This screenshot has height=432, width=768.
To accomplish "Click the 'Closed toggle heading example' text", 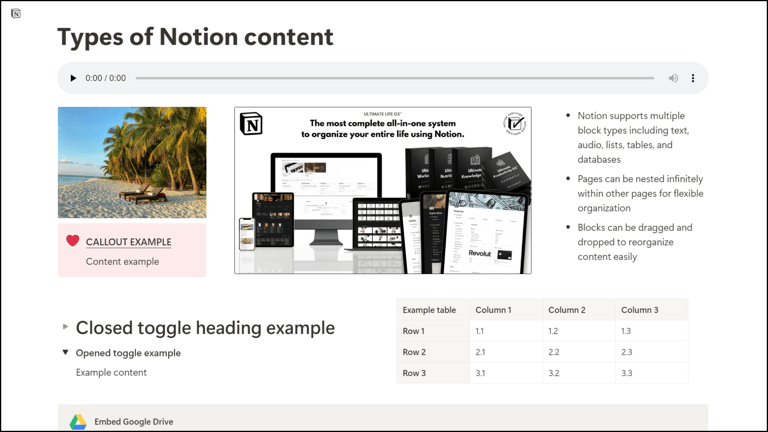I will [x=205, y=328].
